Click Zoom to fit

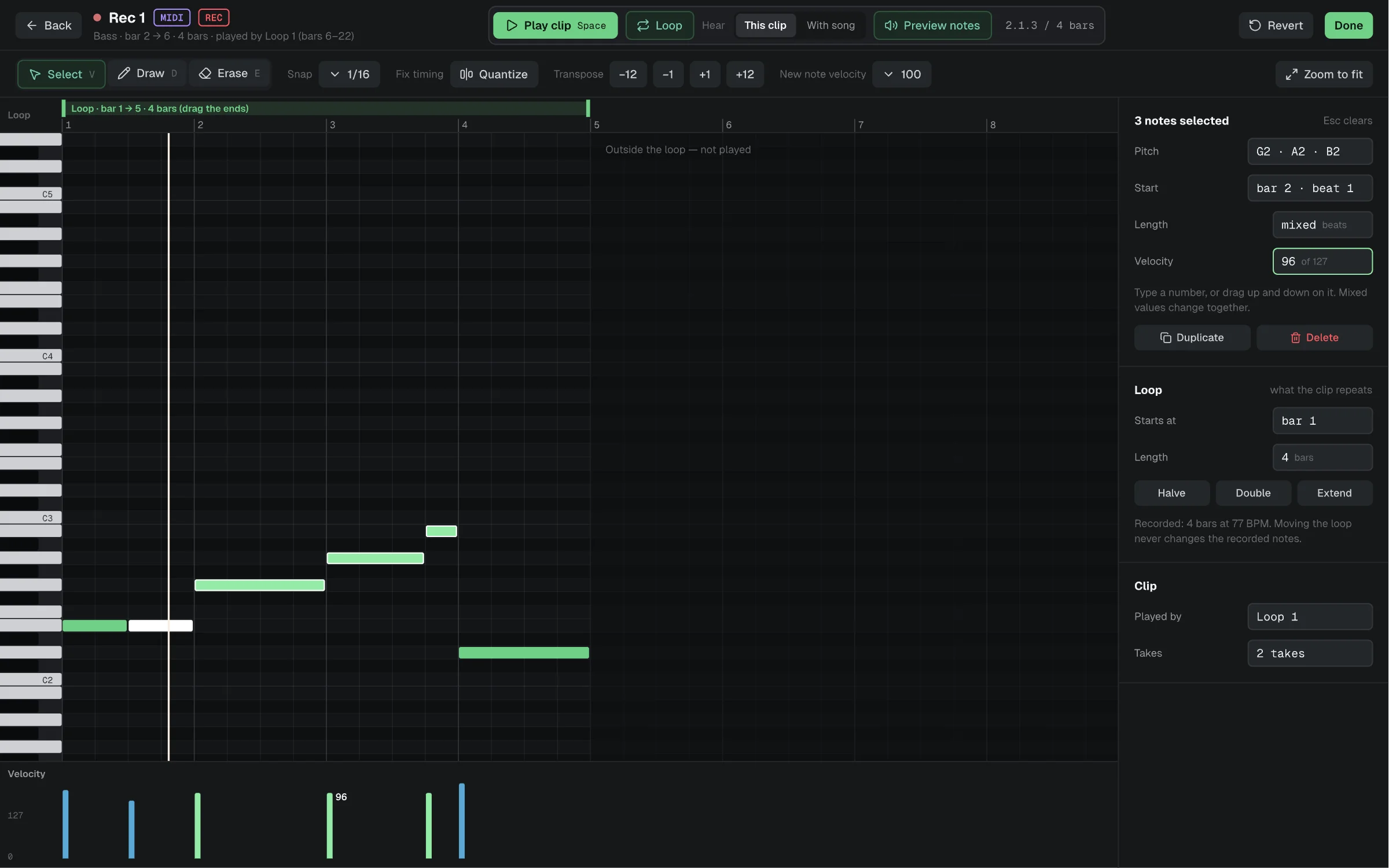tap(1324, 74)
